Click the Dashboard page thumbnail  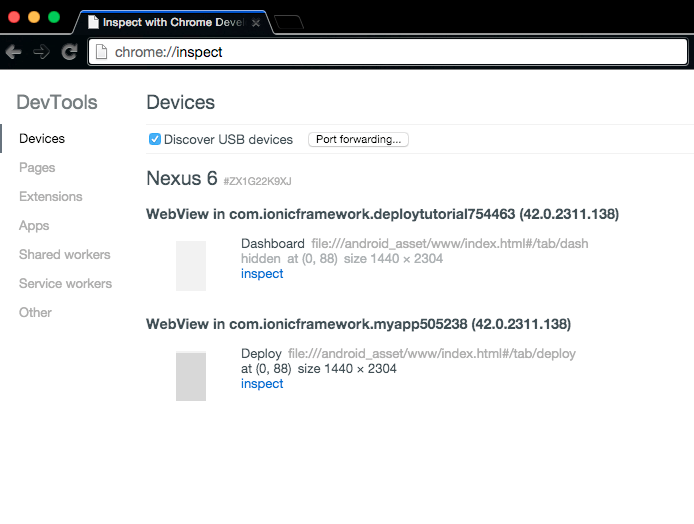click(x=191, y=266)
